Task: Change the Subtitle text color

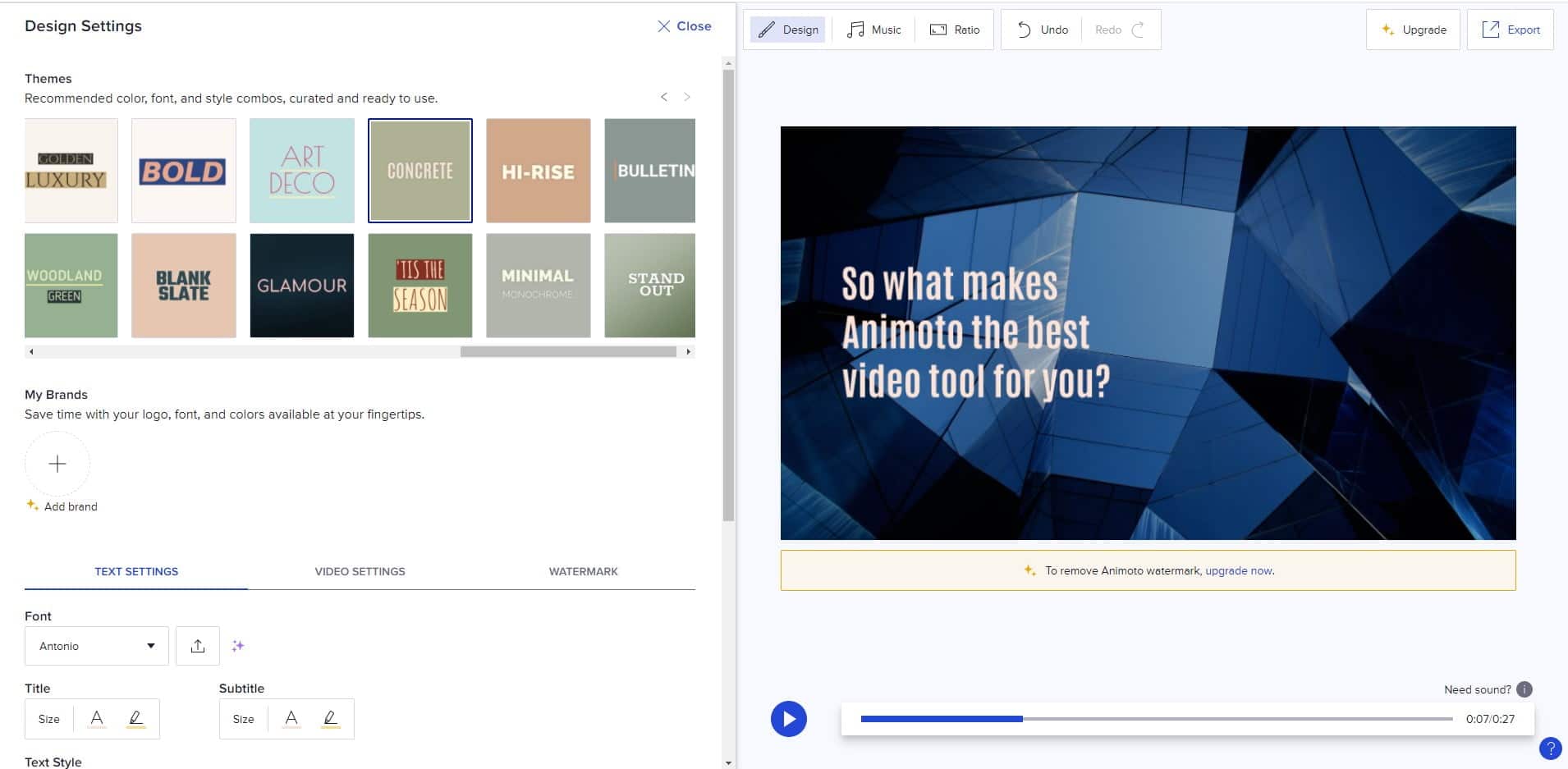Action: pos(291,719)
